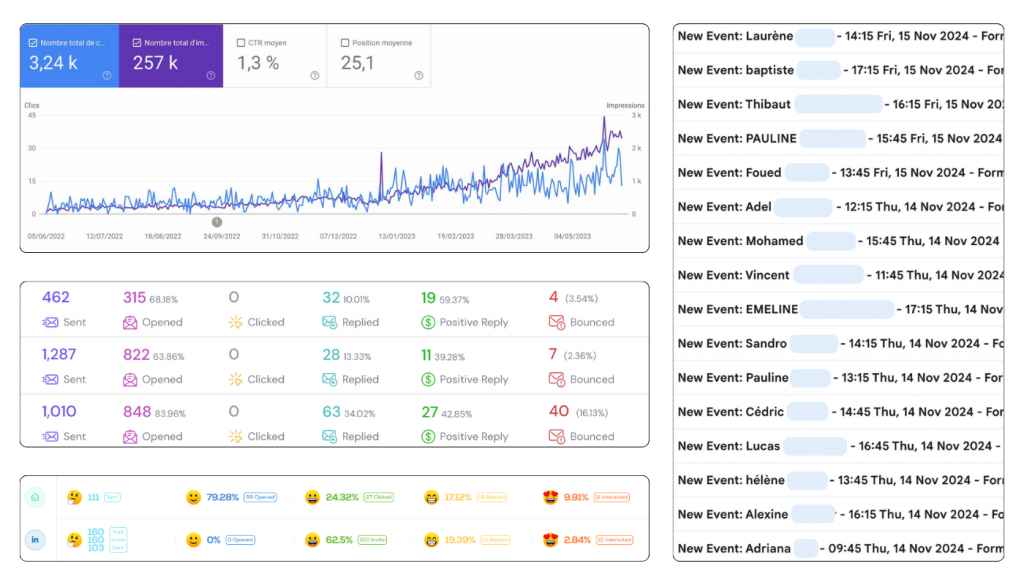Click the Positive Reply dollar icon beside 19
This screenshot has width=1024, height=585.
click(428, 323)
